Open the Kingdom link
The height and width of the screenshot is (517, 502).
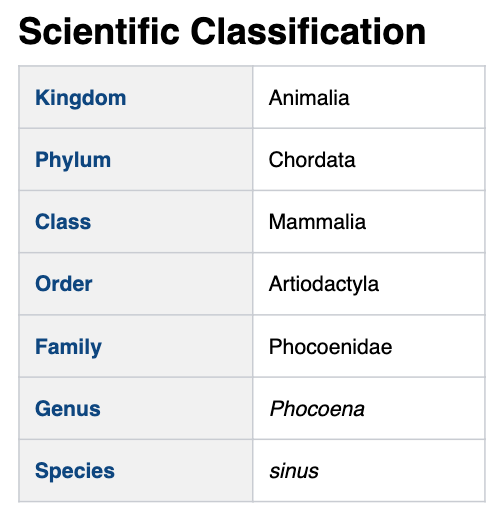(x=81, y=98)
